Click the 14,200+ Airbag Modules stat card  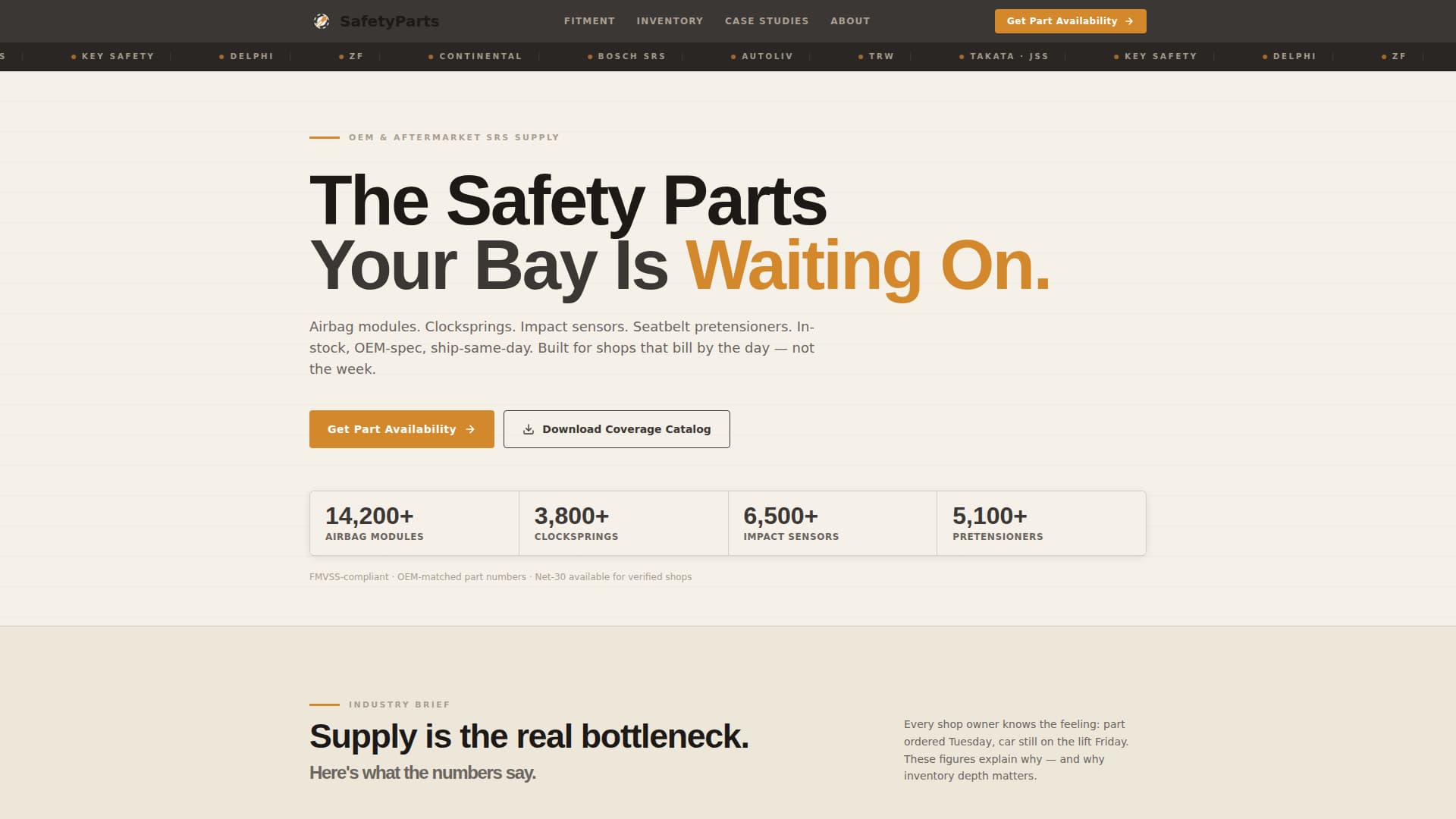click(x=413, y=522)
